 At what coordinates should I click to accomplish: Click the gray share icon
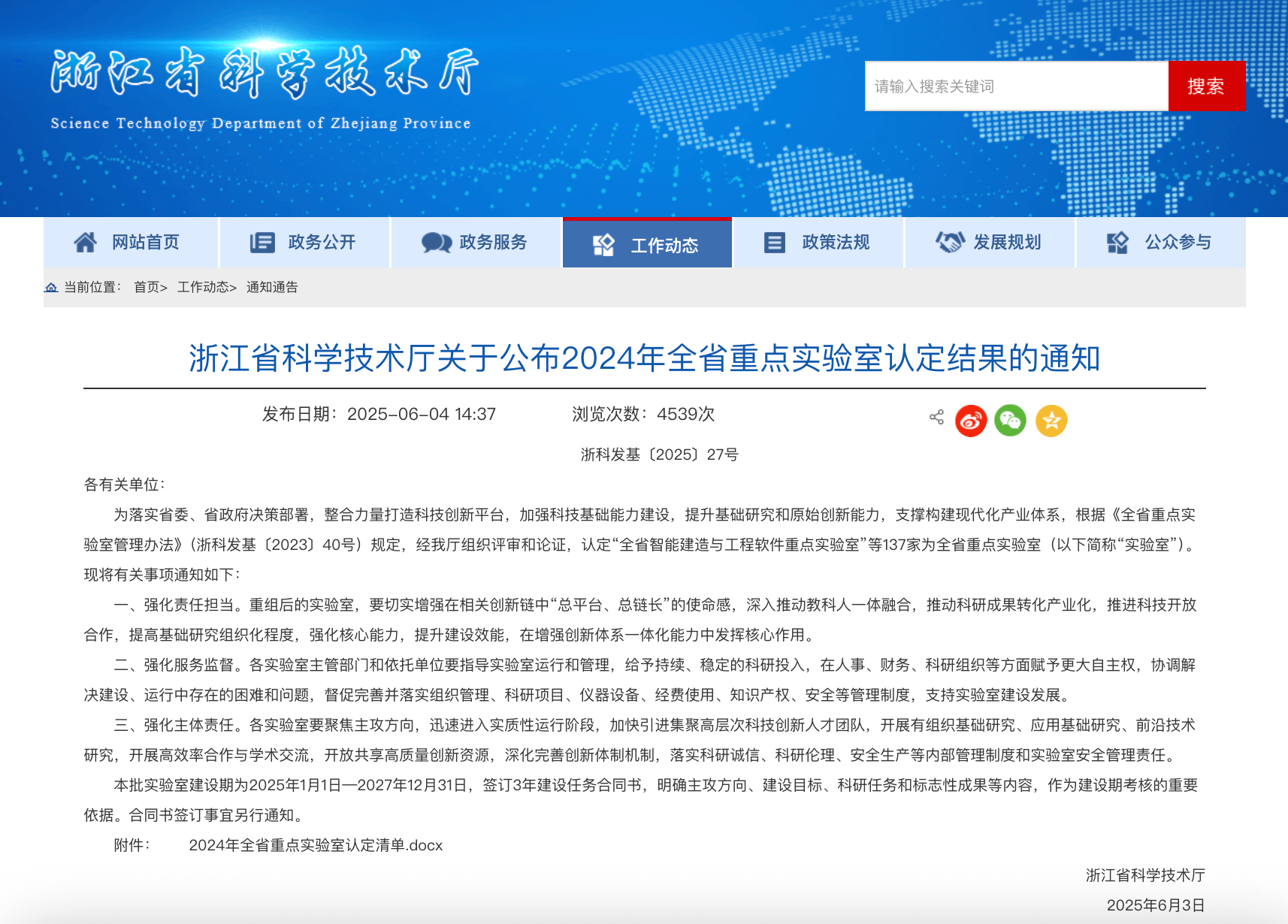tap(936, 417)
